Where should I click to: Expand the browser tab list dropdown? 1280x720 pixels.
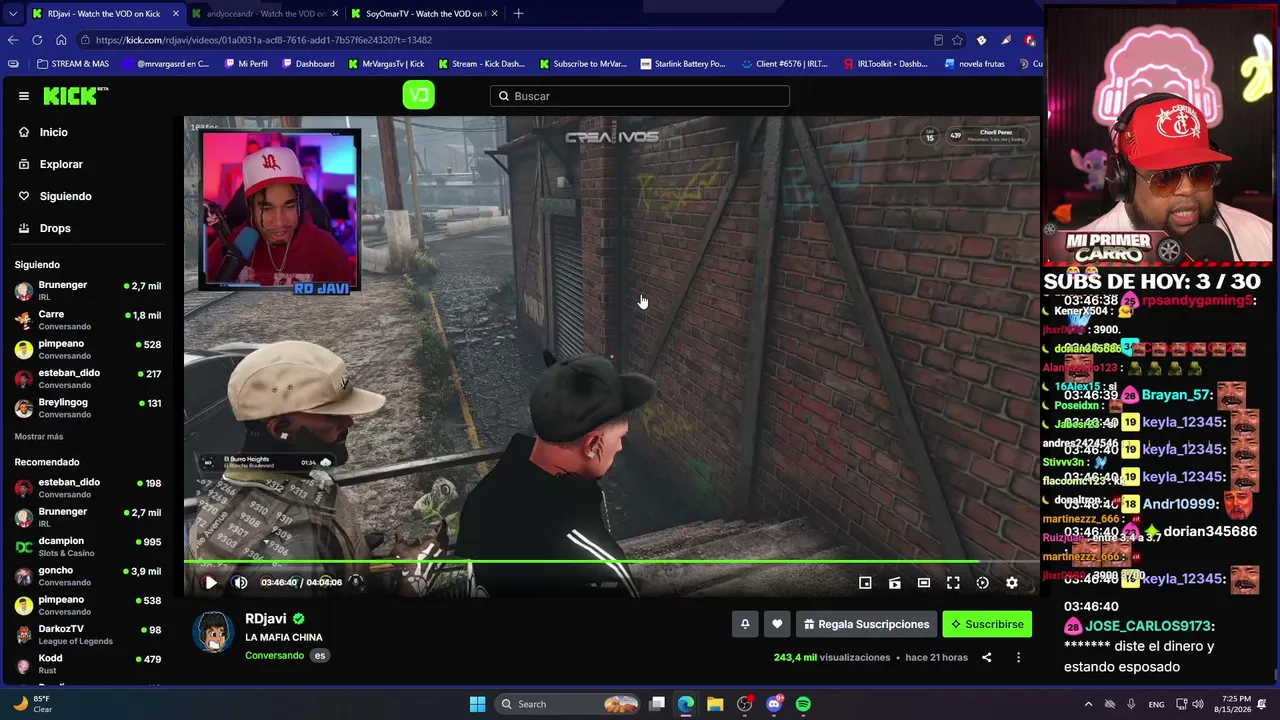point(12,14)
